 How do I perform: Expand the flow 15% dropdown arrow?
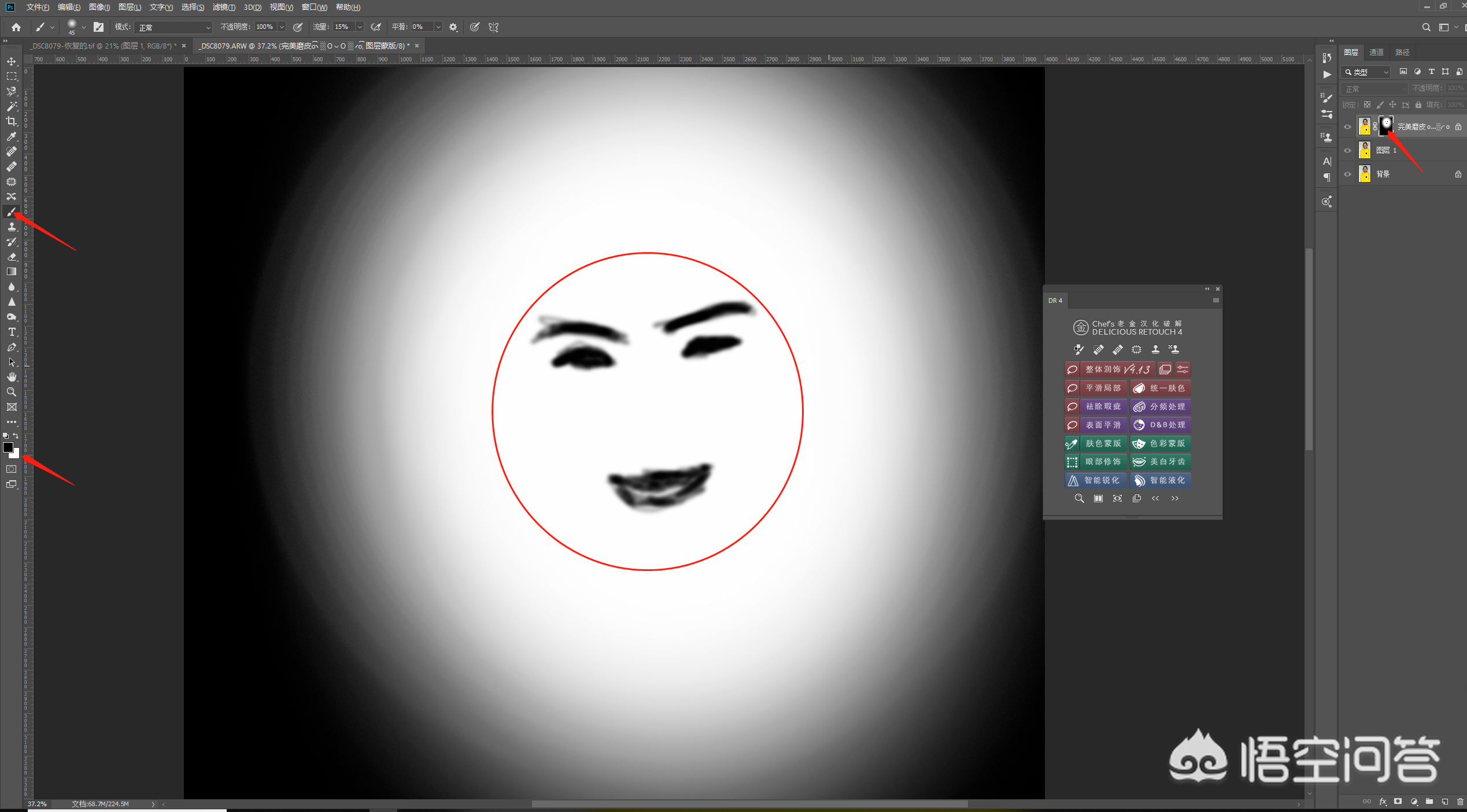coord(360,27)
